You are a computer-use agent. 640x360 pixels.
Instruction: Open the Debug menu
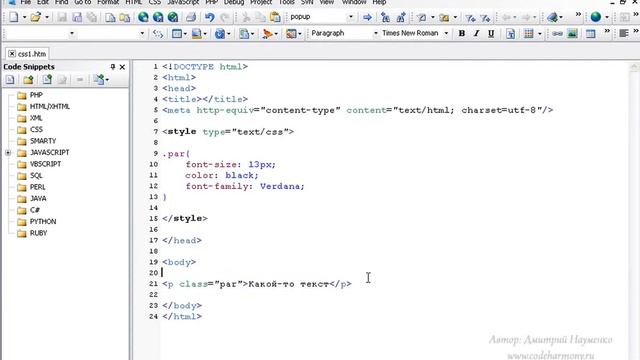(x=234, y=2)
